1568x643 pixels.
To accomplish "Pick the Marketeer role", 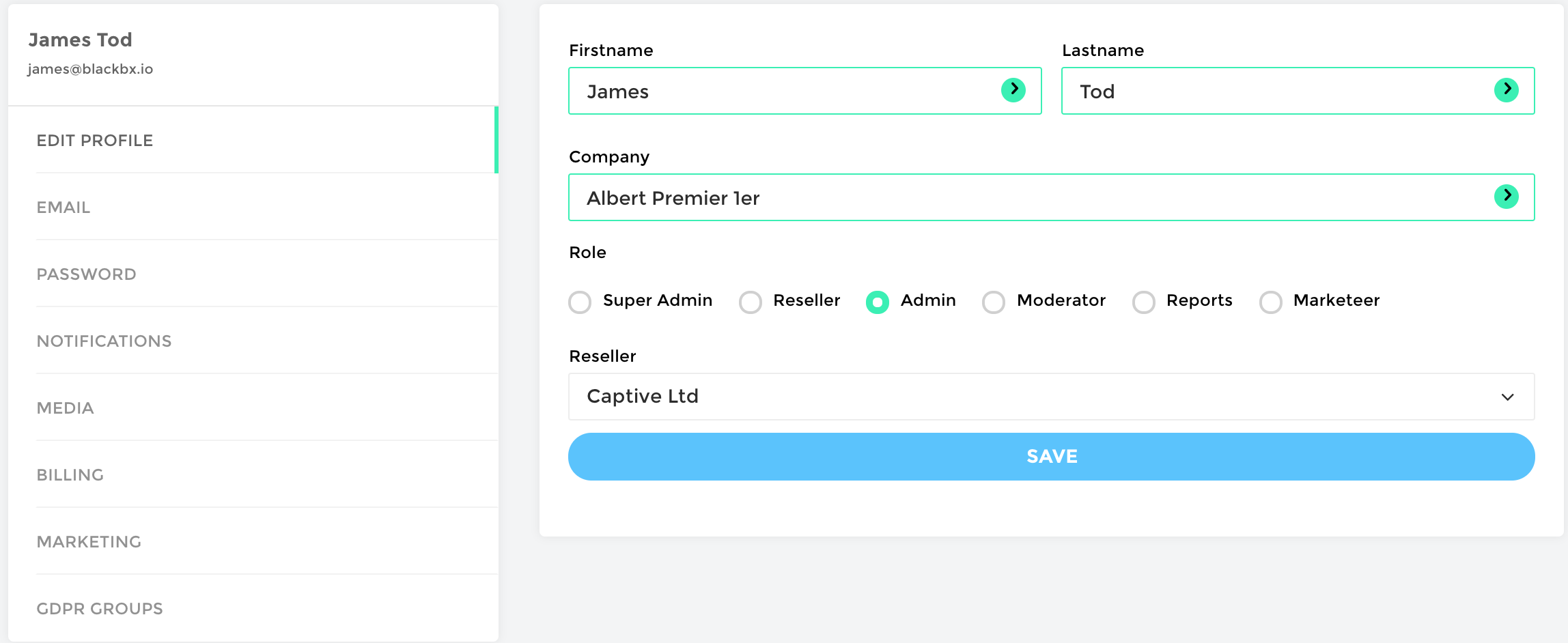I will 1271,302.
